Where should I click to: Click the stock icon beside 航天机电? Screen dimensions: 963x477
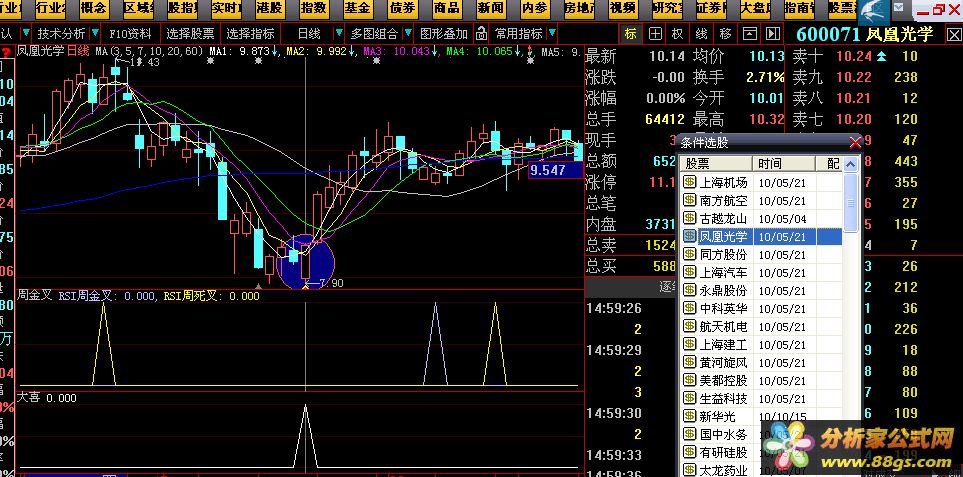689,327
